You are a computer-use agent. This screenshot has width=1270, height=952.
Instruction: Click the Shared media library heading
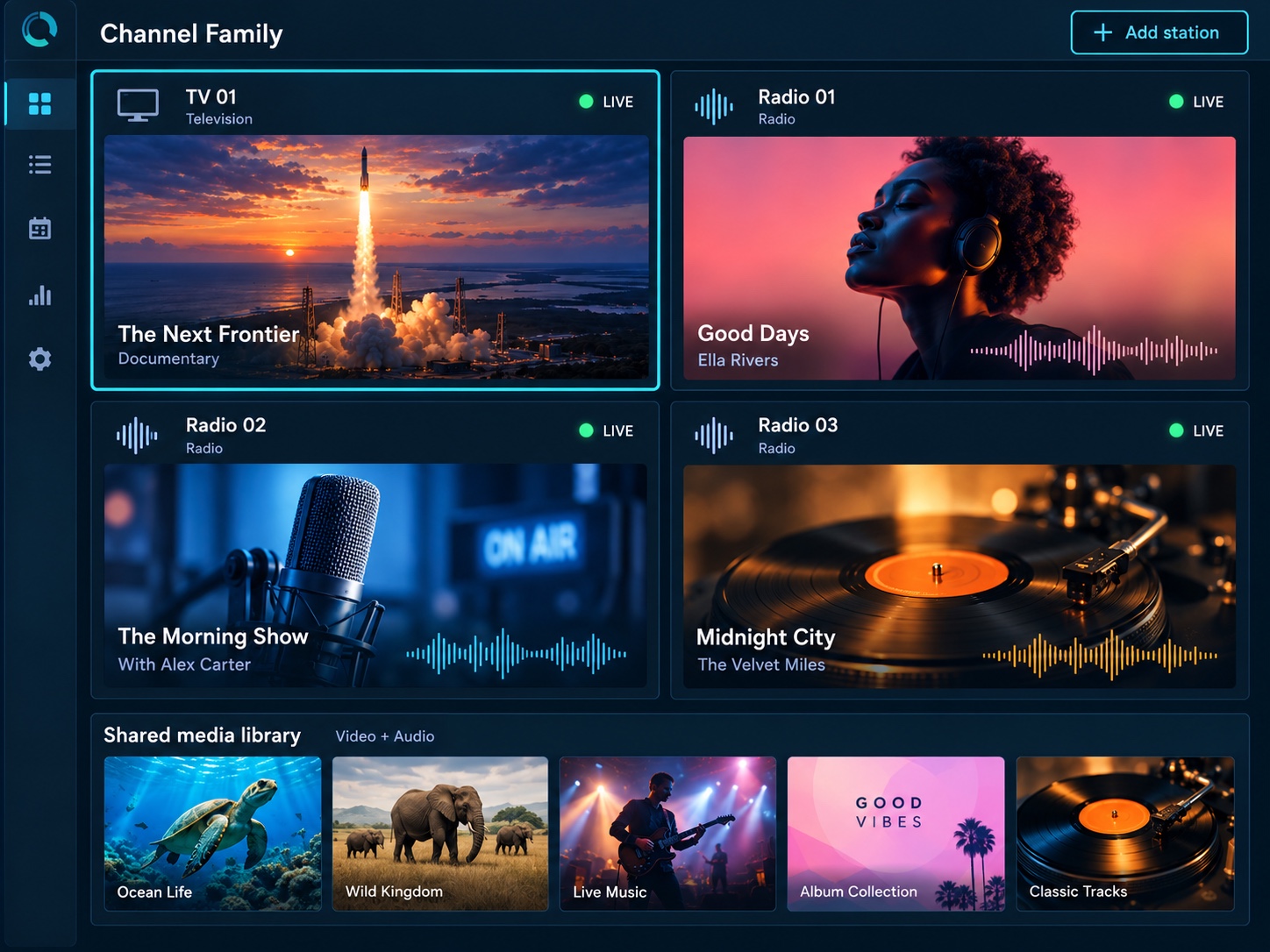[x=202, y=735]
